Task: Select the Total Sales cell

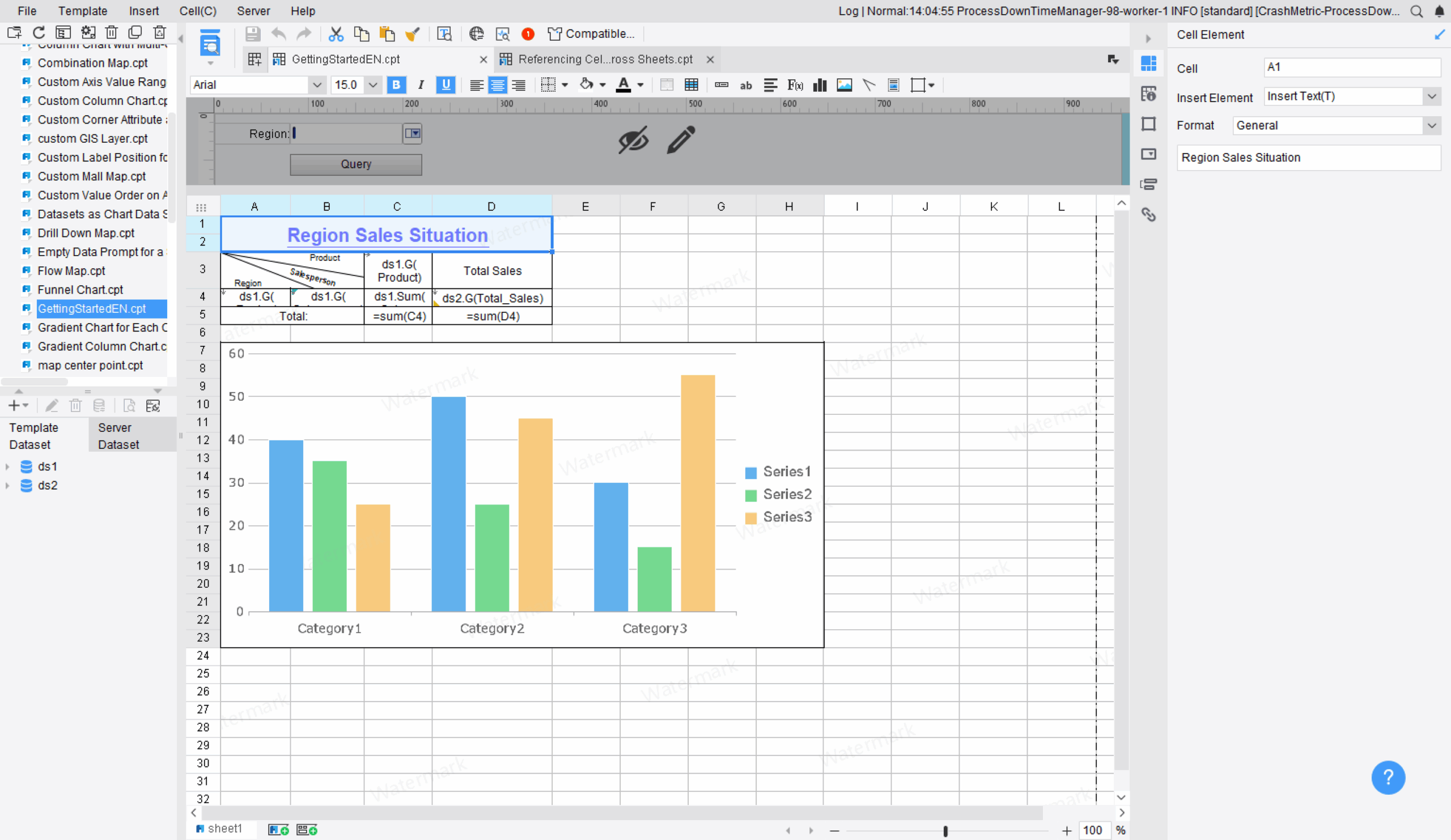Action: [493, 270]
